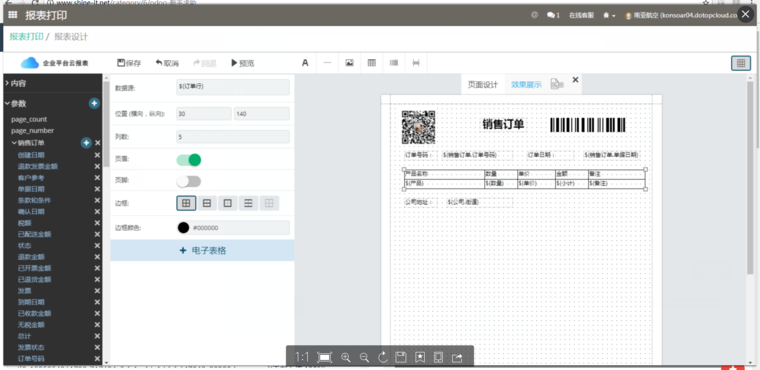Image resolution: width=760 pixels, height=370 pixels.
Task: Remove the 销售订单 parameter group
Action: (x=97, y=143)
